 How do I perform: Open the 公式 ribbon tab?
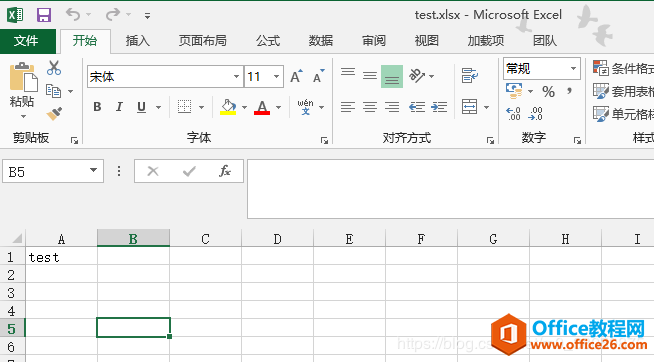tap(268, 41)
